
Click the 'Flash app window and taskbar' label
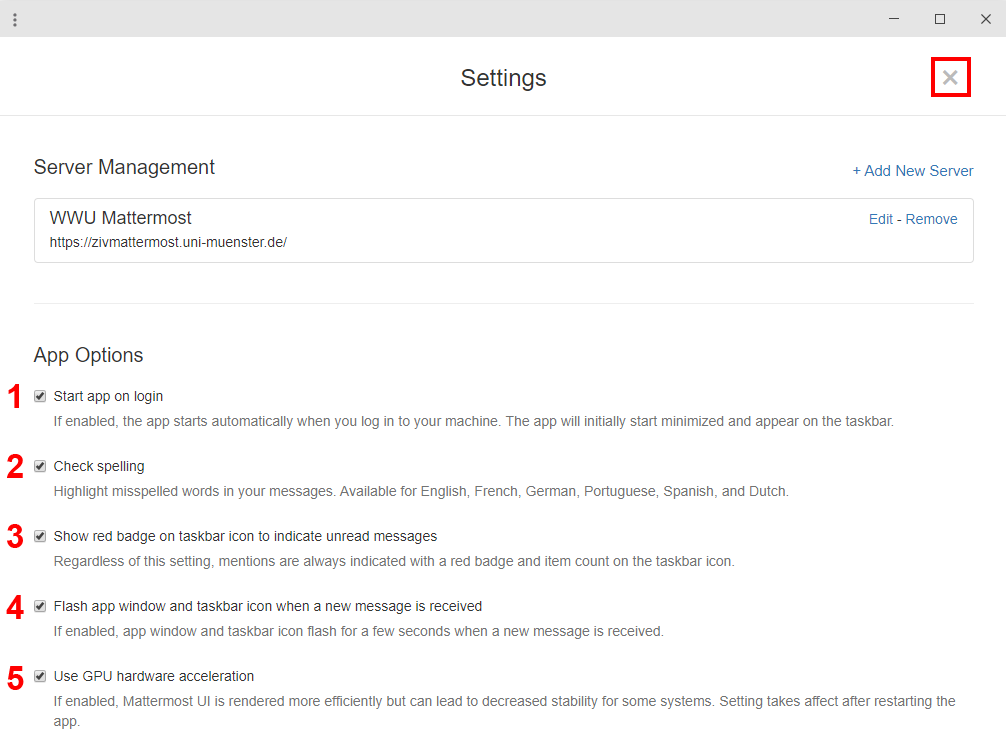pyautogui.click(x=267, y=606)
